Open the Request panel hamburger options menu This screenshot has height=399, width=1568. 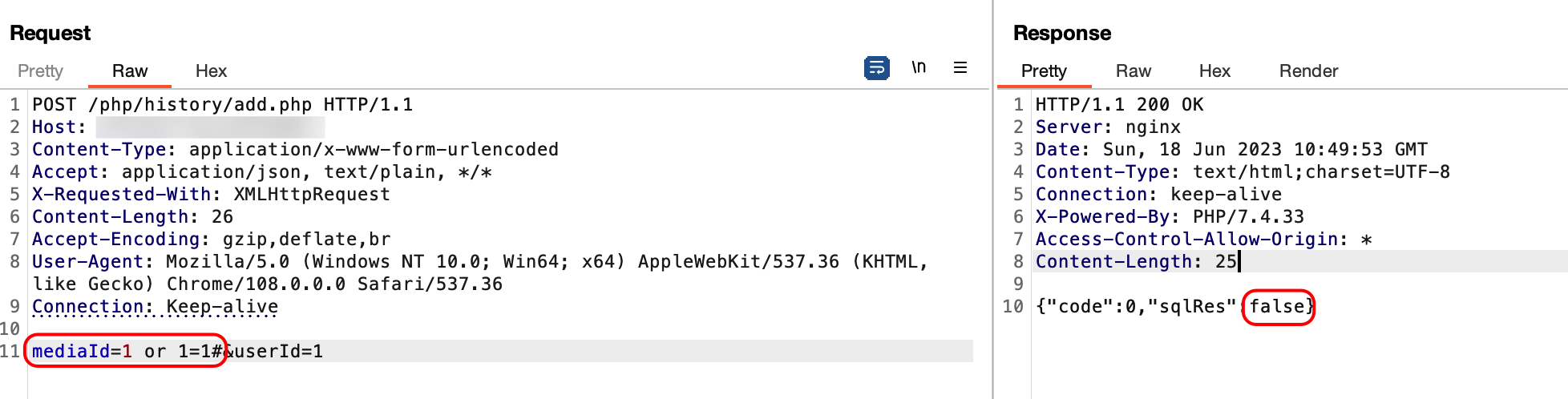[x=960, y=68]
